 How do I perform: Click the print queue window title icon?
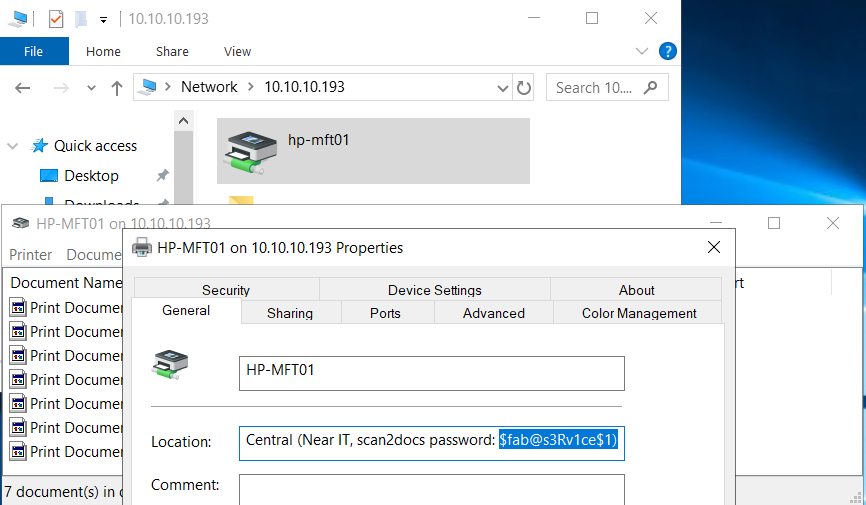coord(21,223)
